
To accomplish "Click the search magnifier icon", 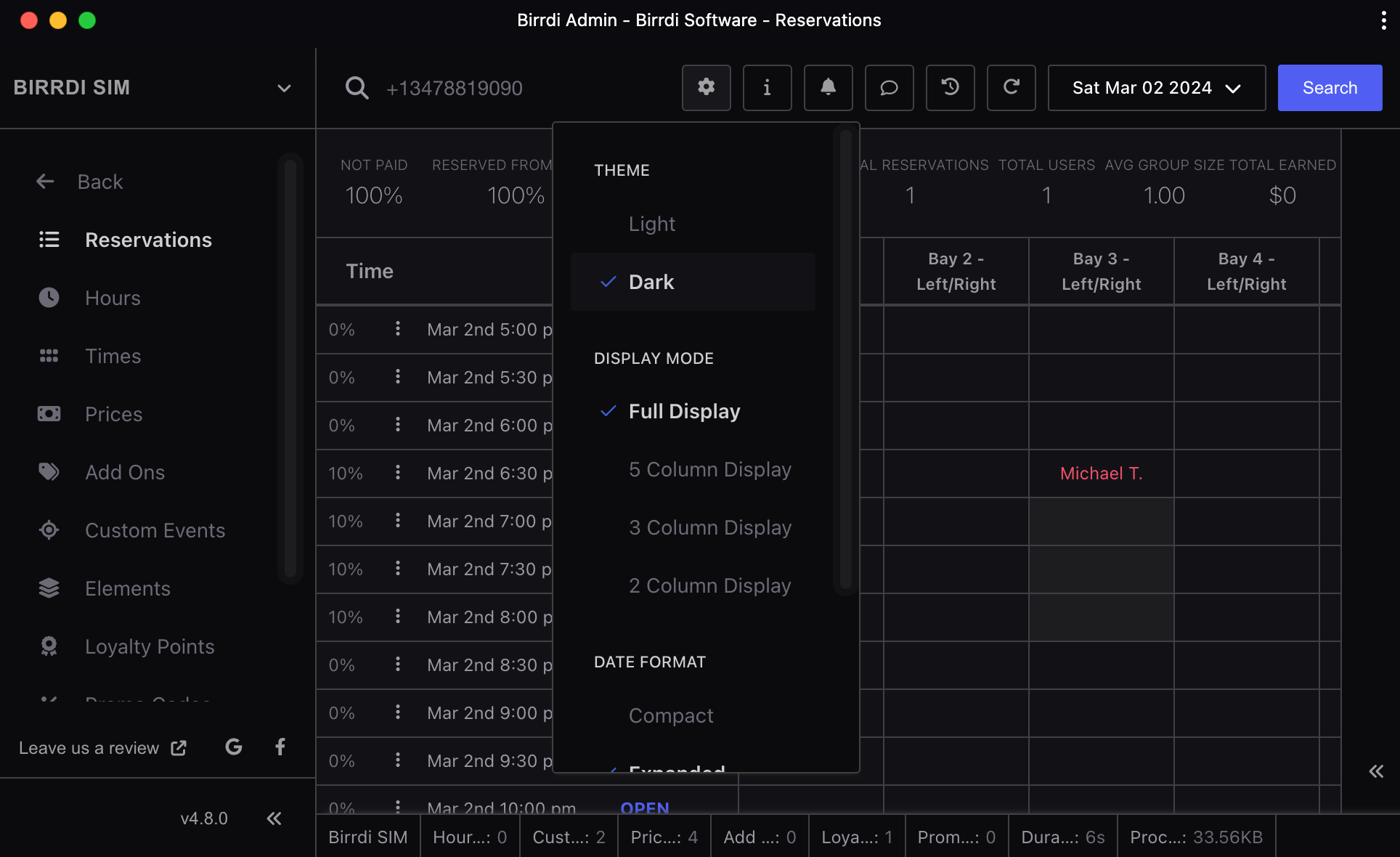I will click(357, 88).
